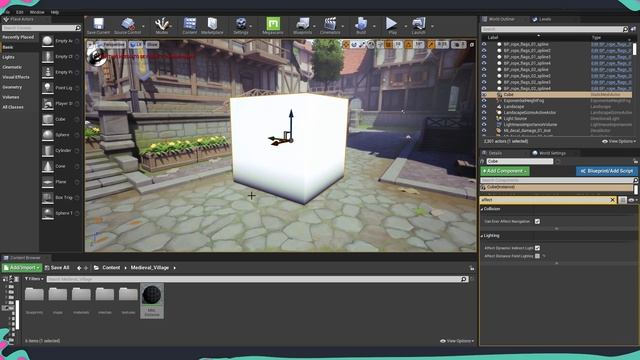Select Empty Pawn in Place Actors list

(60, 72)
